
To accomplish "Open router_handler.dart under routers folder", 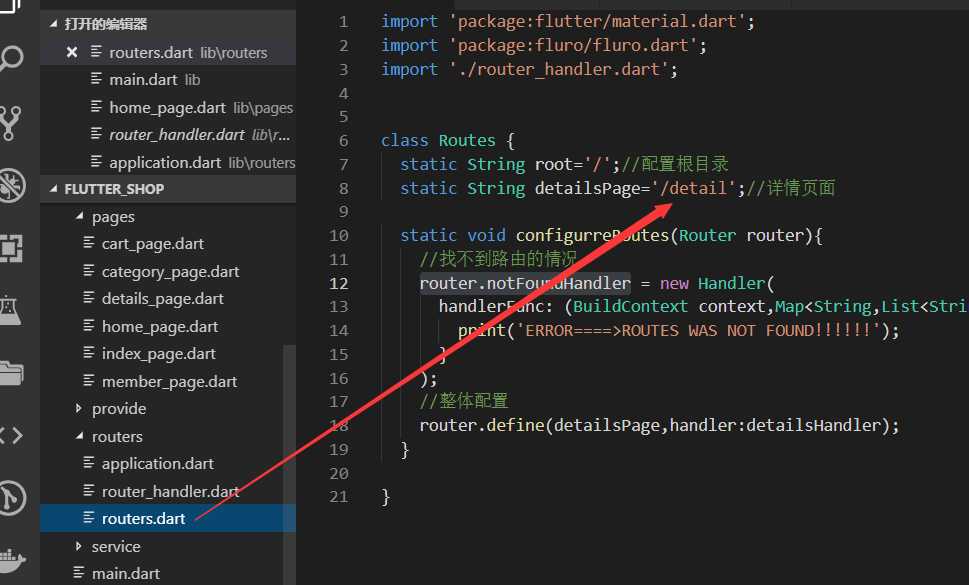I will (x=171, y=492).
